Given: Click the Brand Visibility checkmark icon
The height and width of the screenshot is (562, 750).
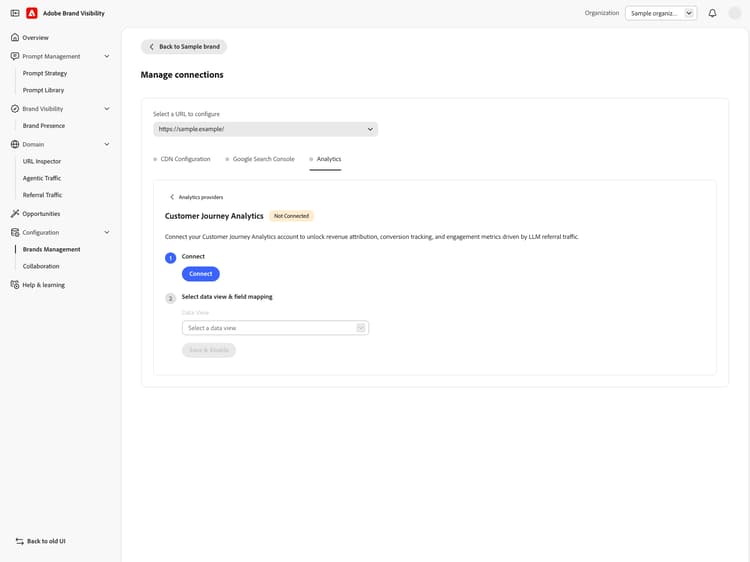Looking at the screenshot, I should tap(15, 109).
